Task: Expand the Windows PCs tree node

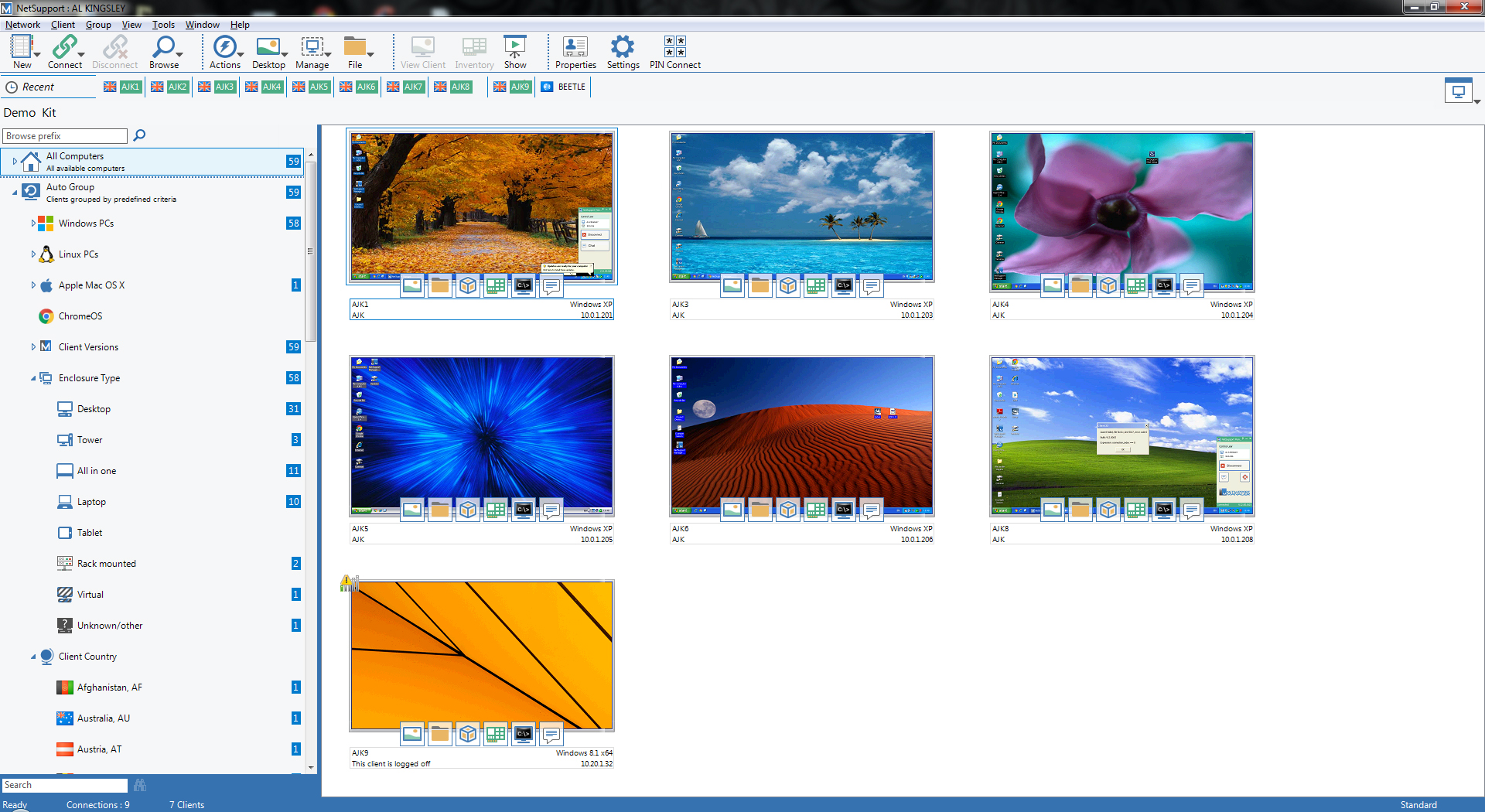Action: (x=33, y=223)
